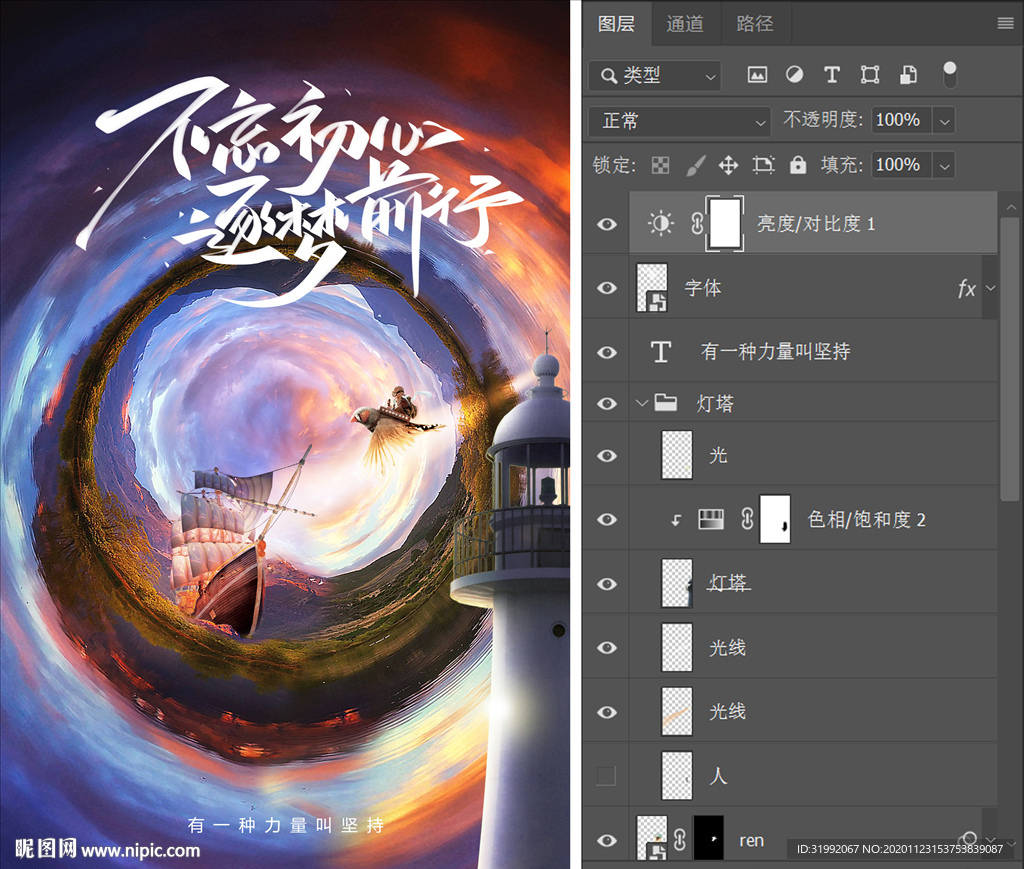
Task: Toggle the layer filtering switch
Action: [x=950, y=74]
